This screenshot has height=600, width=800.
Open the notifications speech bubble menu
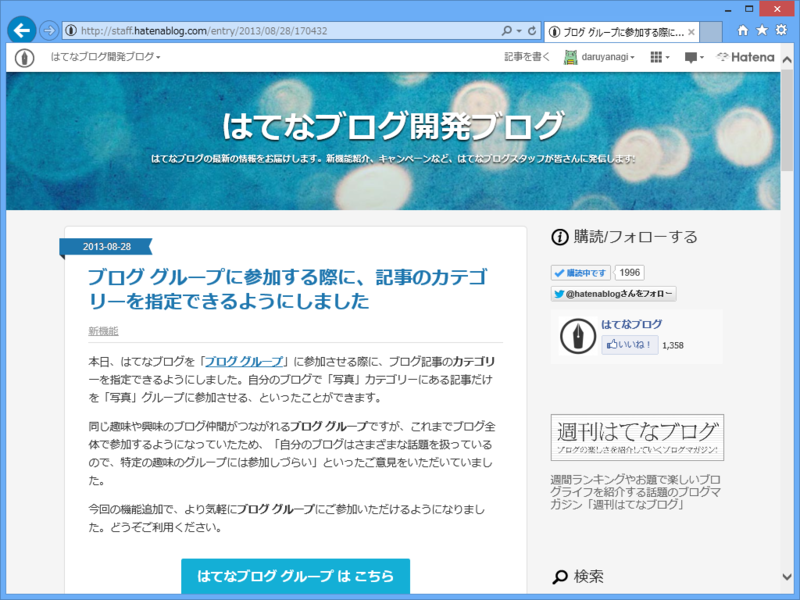click(x=694, y=57)
